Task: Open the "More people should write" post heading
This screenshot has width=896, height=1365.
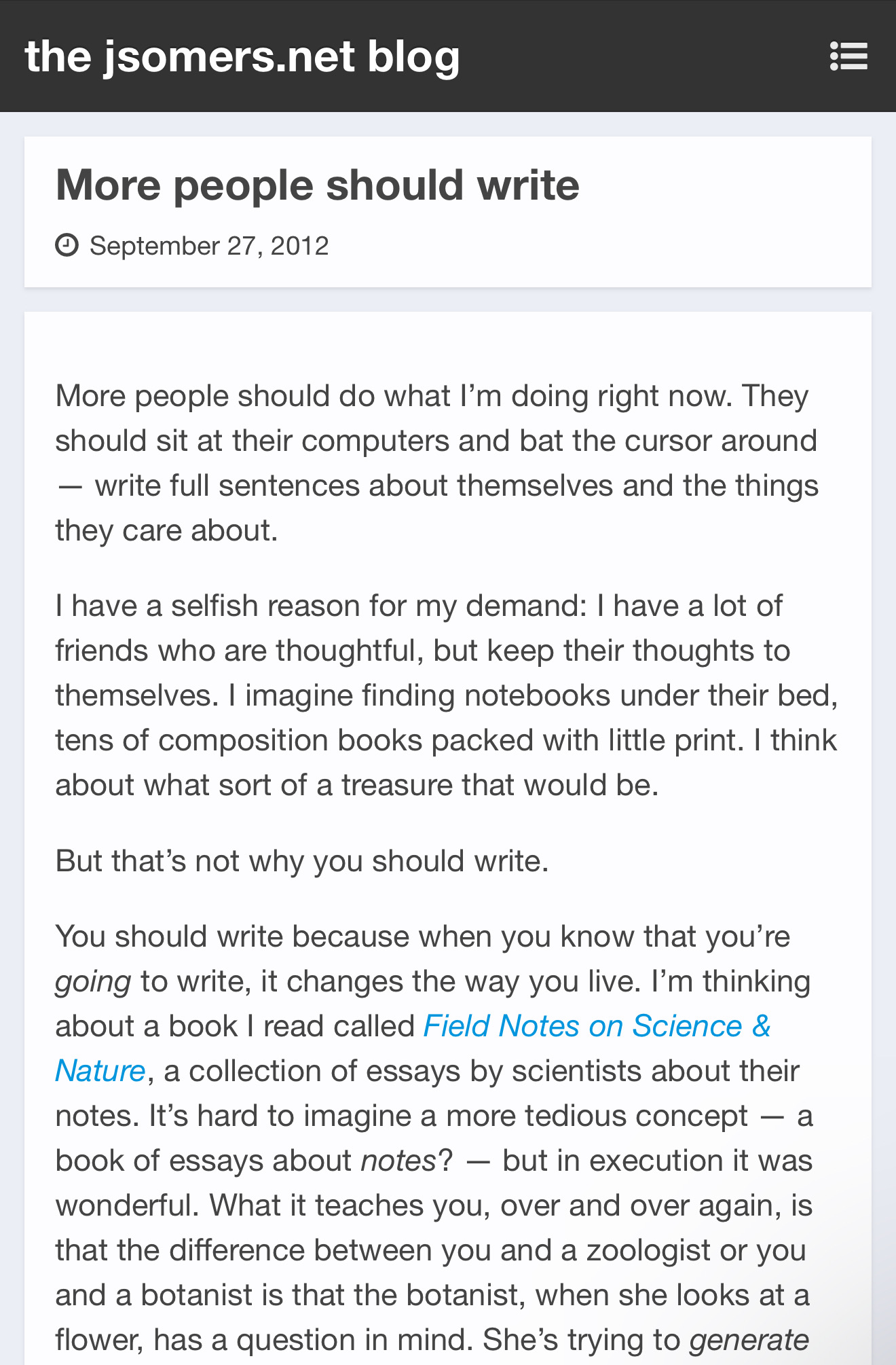Action: [317, 185]
